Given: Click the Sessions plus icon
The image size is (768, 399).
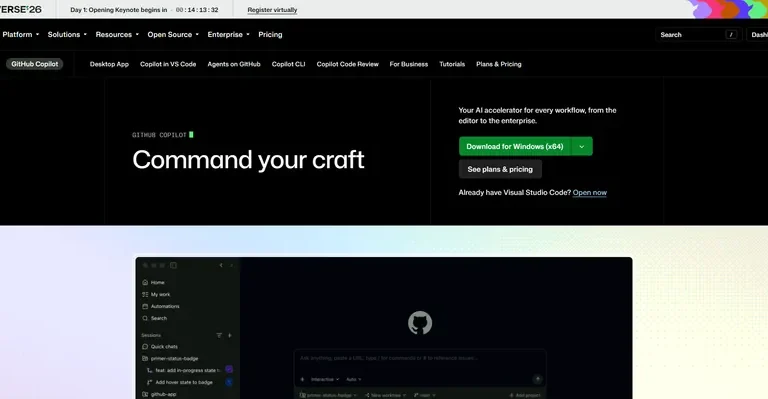Looking at the screenshot, I should click(x=230, y=335).
